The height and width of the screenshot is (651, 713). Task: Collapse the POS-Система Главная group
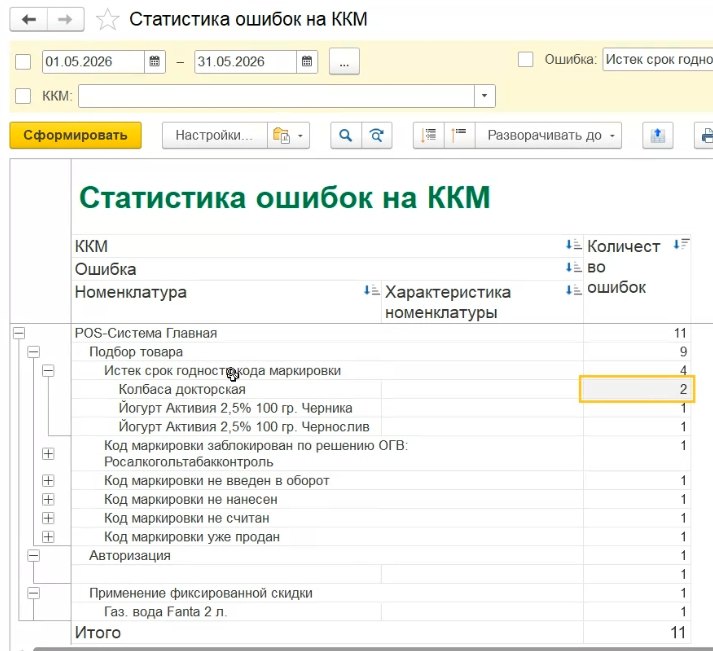pyautogui.click(x=19, y=333)
